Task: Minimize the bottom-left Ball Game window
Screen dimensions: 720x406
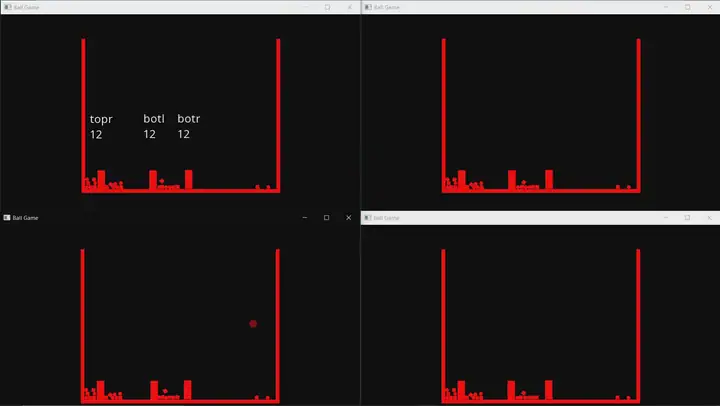Action: [x=304, y=218]
